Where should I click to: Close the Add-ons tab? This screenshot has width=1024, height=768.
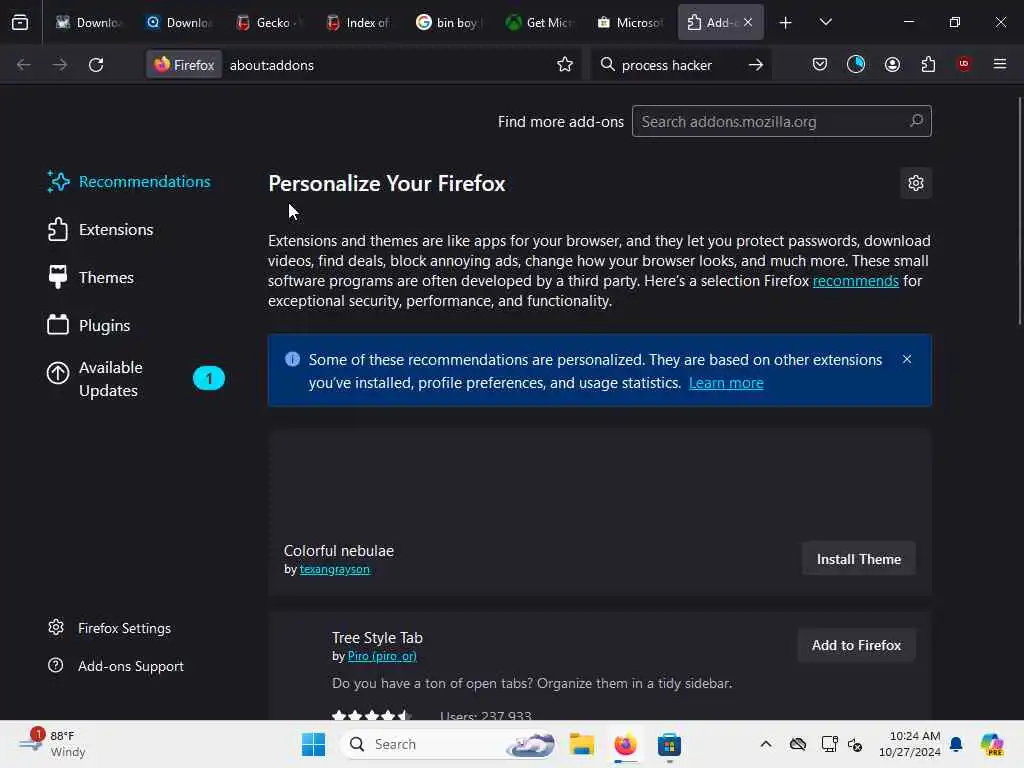748,22
